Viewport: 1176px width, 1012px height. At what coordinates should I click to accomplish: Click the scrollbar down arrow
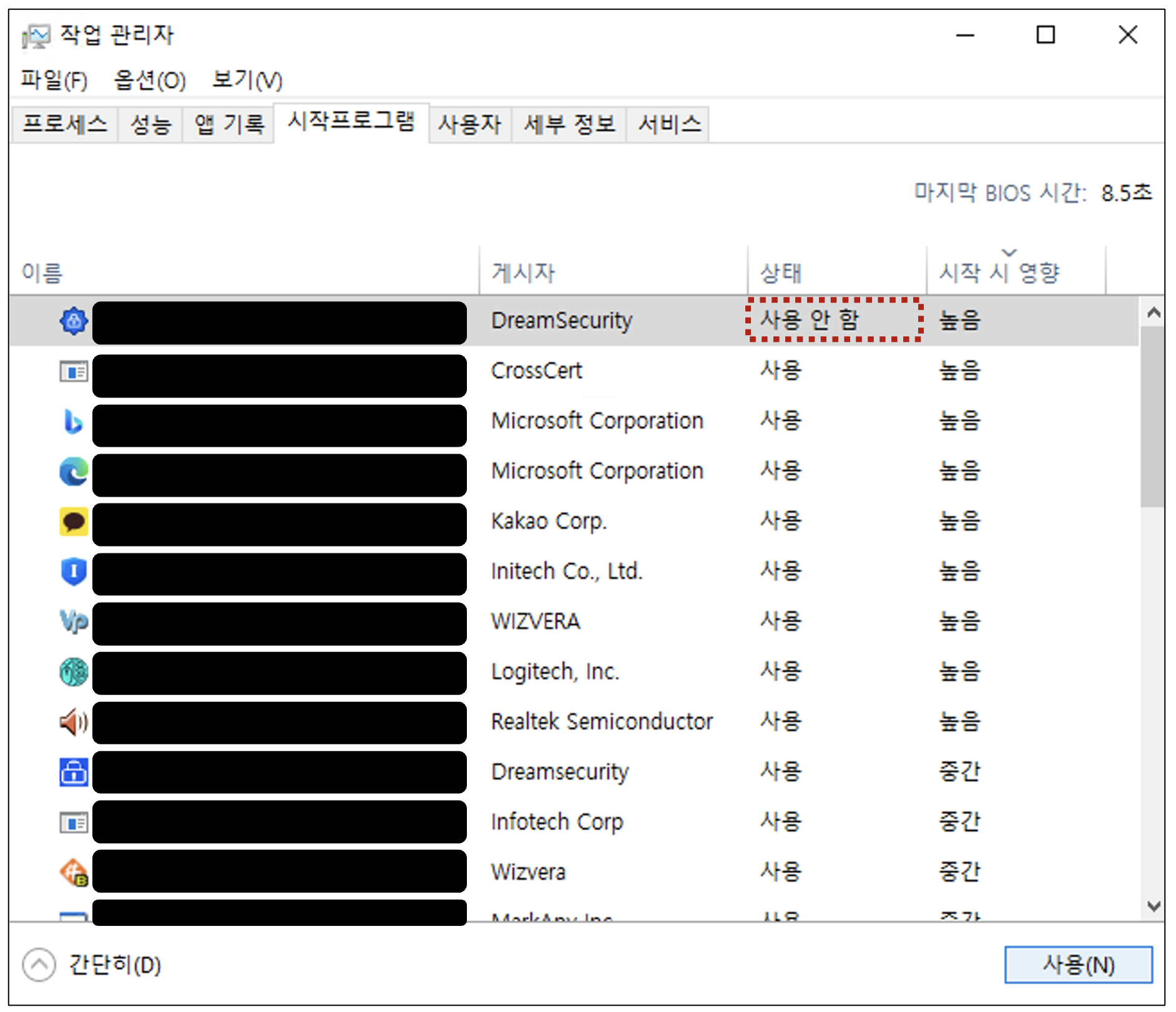pyautogui.click(x=1153, y=906)
